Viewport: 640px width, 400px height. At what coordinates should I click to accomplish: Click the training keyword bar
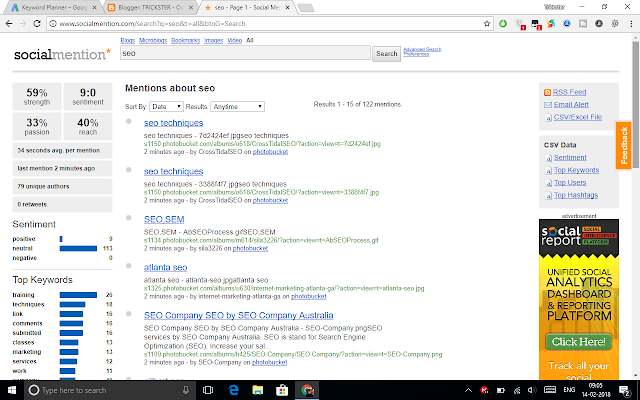[x=78, y=295]
